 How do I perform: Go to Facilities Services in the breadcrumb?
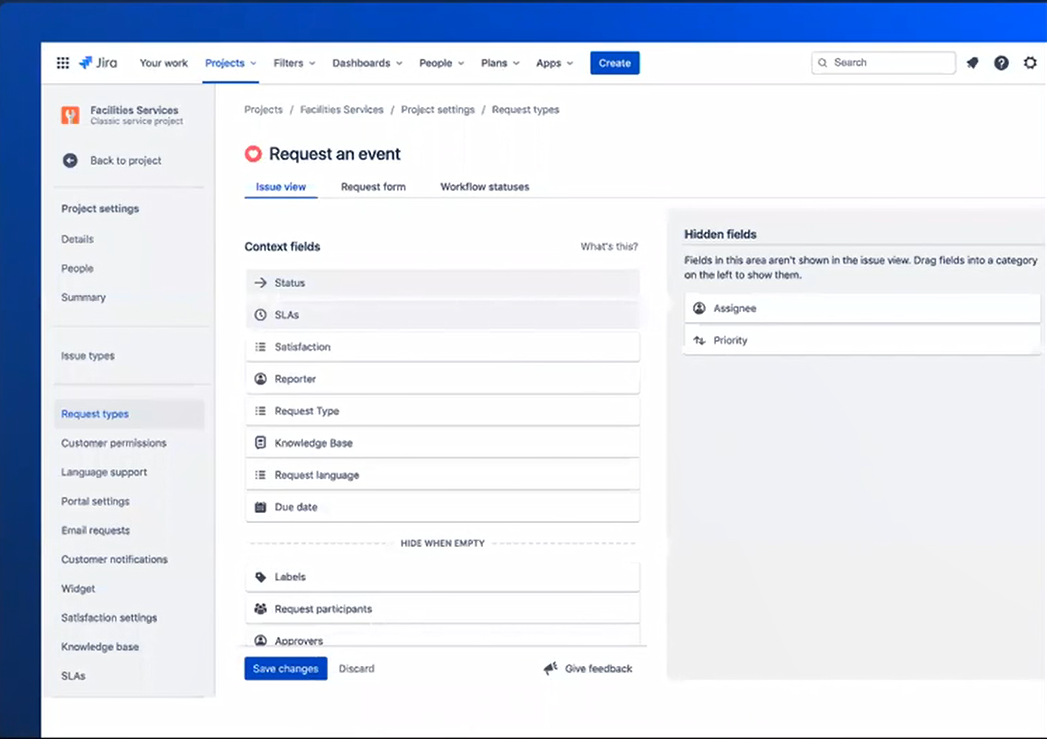pyautogui.click(x=342, y=109)
